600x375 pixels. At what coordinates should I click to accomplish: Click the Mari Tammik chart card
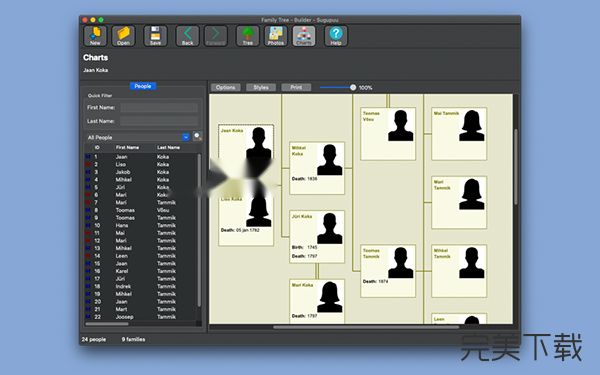459,202
